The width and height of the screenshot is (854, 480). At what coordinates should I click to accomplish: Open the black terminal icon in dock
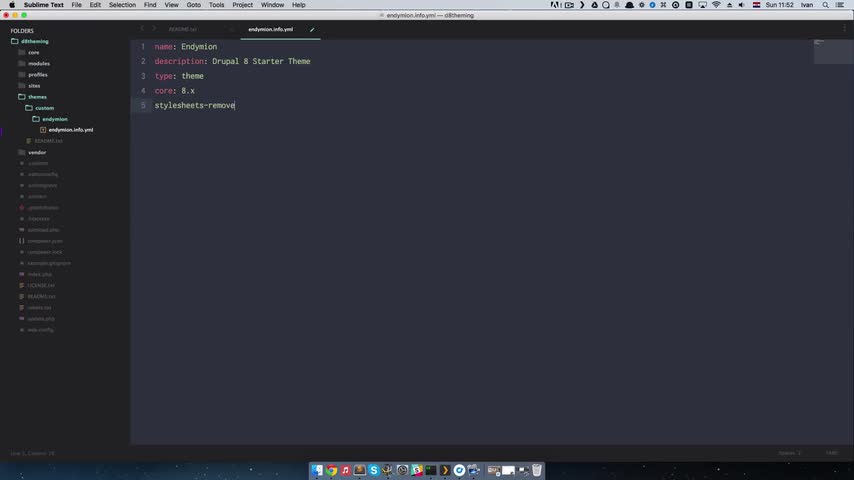[x=431, y=470]
